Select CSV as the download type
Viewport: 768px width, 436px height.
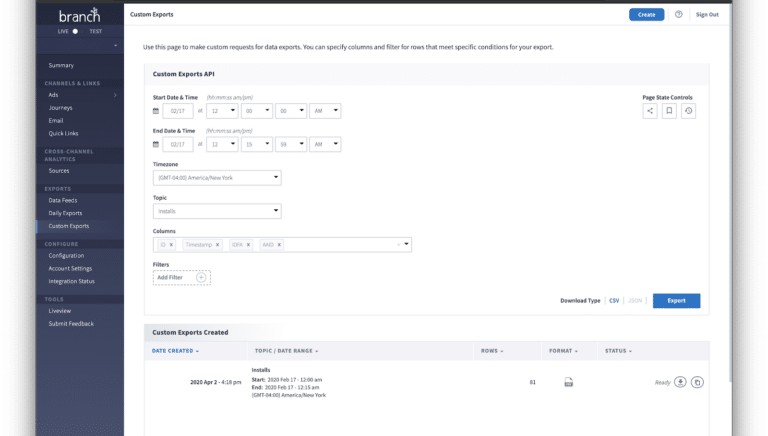coord(614,300)
